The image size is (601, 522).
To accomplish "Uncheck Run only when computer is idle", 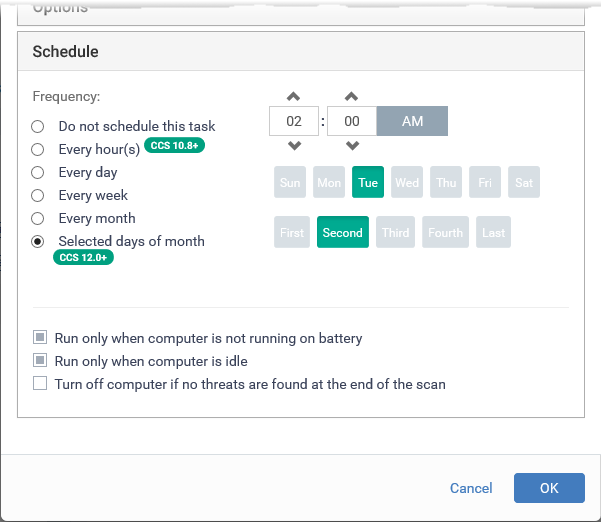I will pyautogui.click(x=40, y=360).
